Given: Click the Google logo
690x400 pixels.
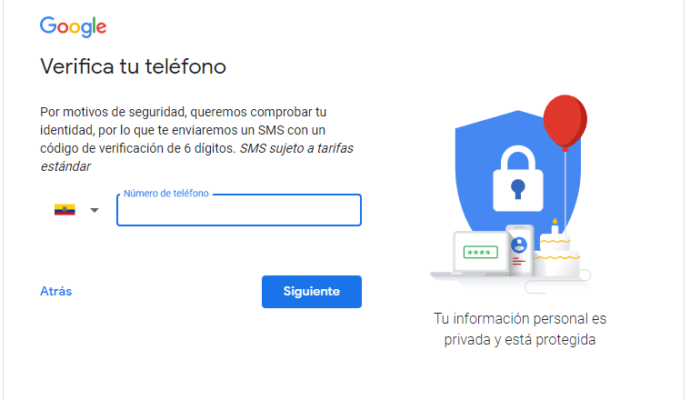Looking at the screenshot, I should pyautogui.click(x=73, y=27).
